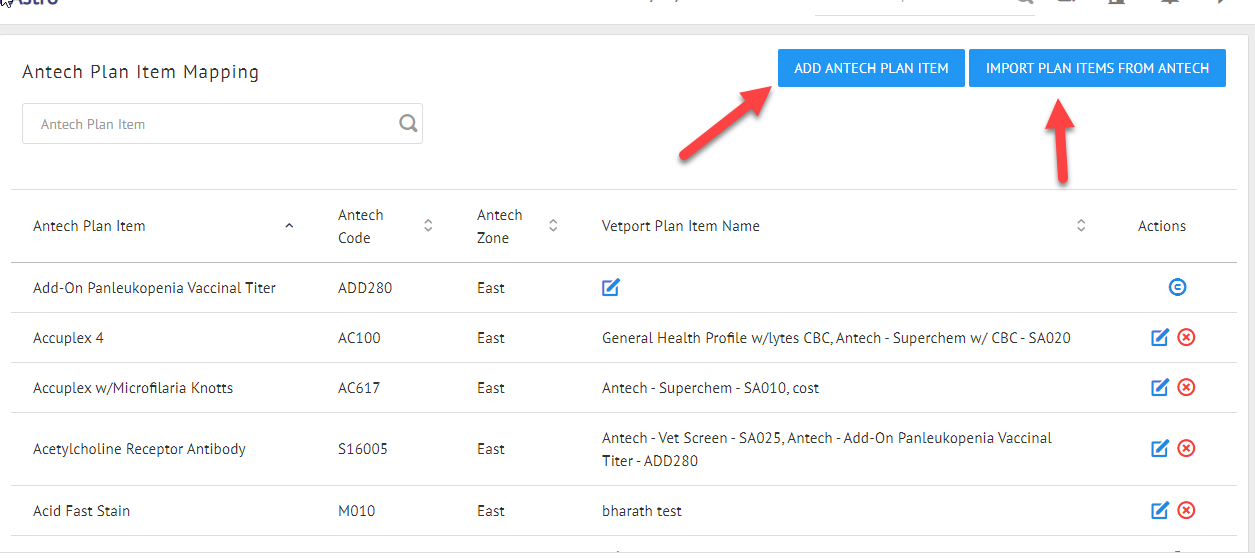The image size is (1255, 559).
Task: Delete Accuplex w/Microfilaria Knotts mapping
Action: coord(1186,387)
